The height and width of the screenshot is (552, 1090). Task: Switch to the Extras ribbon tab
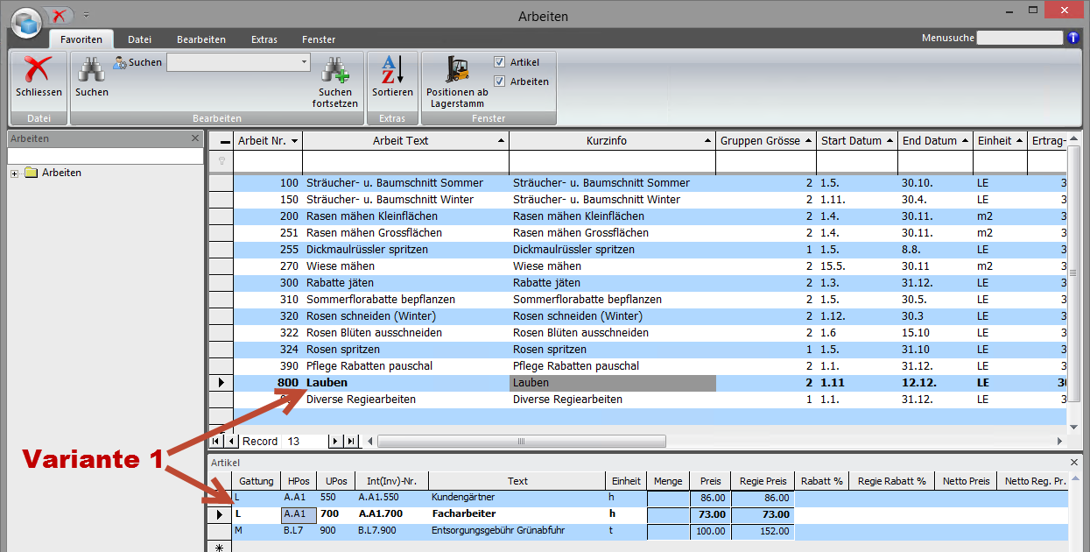264,40
